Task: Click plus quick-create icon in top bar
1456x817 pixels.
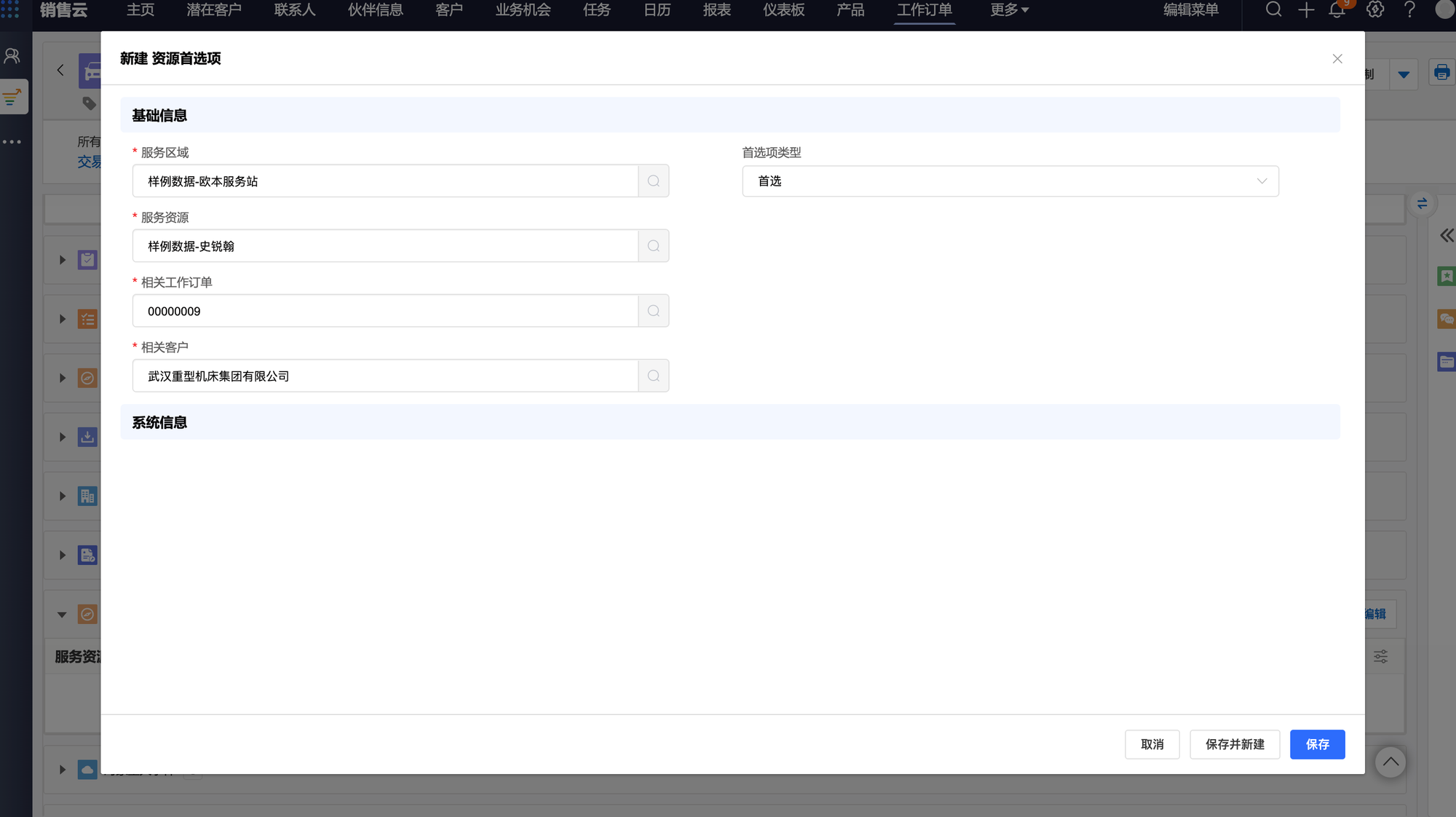Action: [x=1306, y=10]
